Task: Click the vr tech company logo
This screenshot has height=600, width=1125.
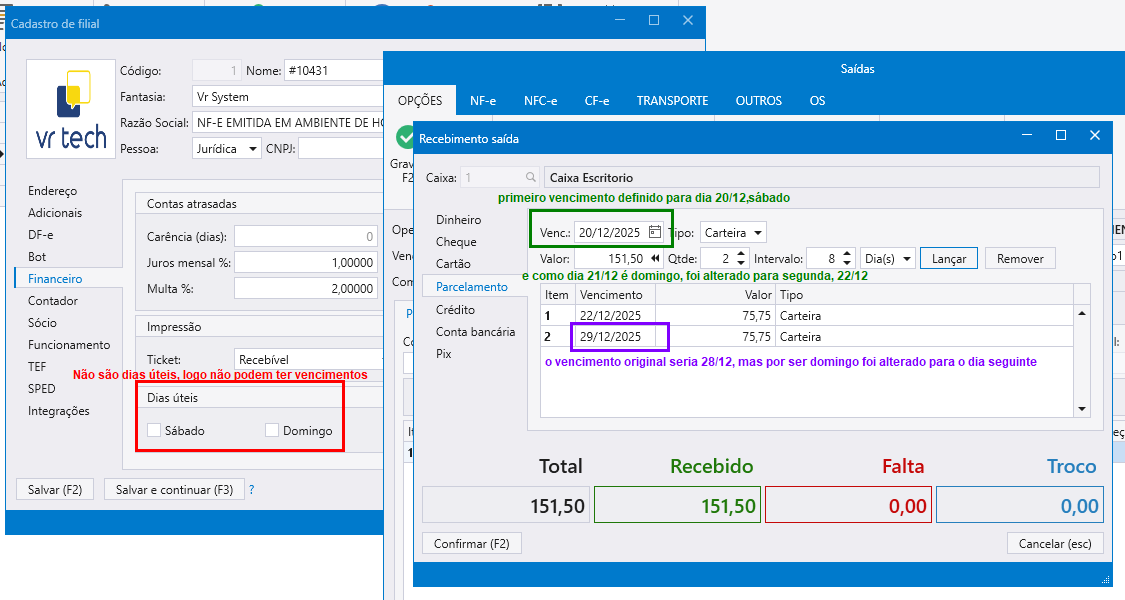Action: pos(70,110)
